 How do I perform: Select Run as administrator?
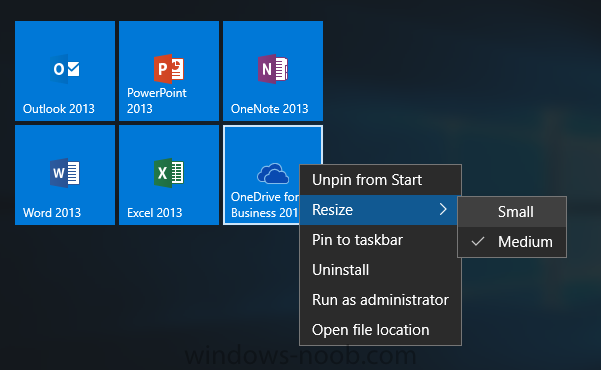[380, 299]
